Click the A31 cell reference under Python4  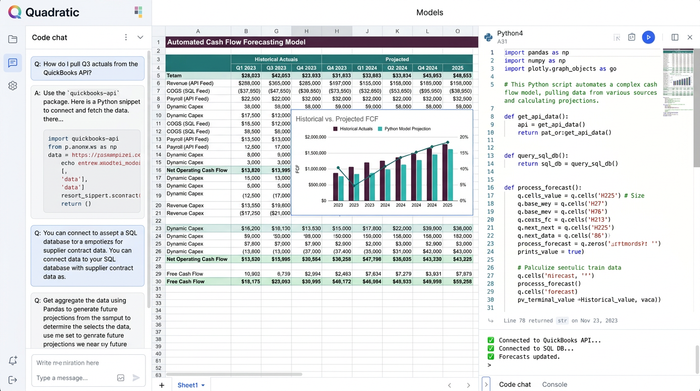[x=502, y=42]
